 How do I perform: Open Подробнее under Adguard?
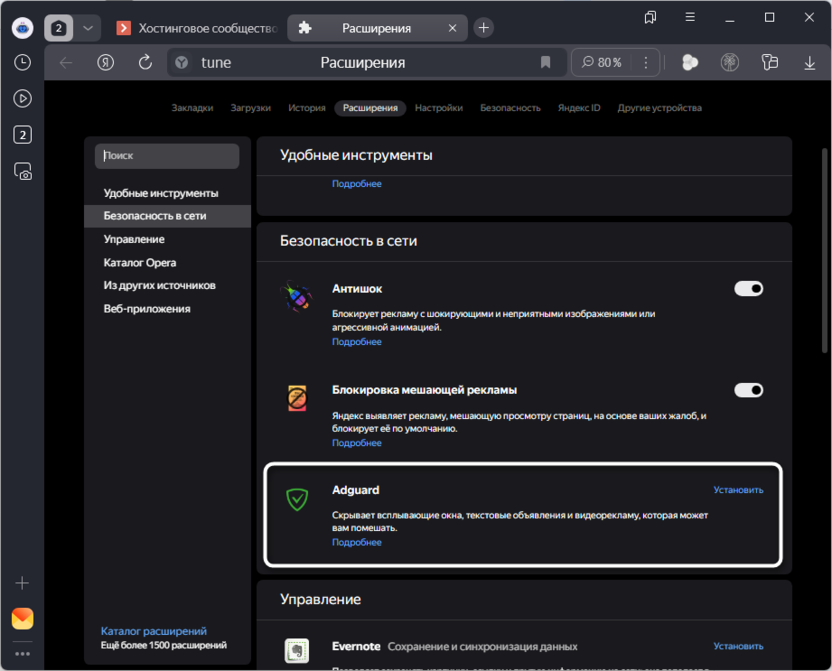click(357, 542)
